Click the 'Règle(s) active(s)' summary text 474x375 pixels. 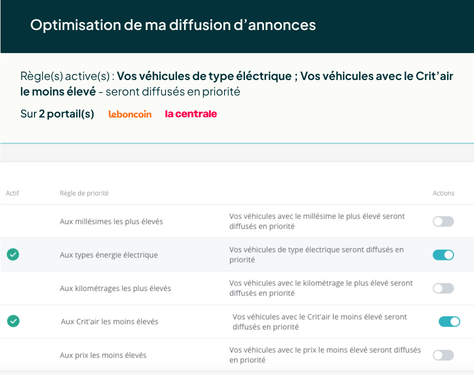coord(236,84)
